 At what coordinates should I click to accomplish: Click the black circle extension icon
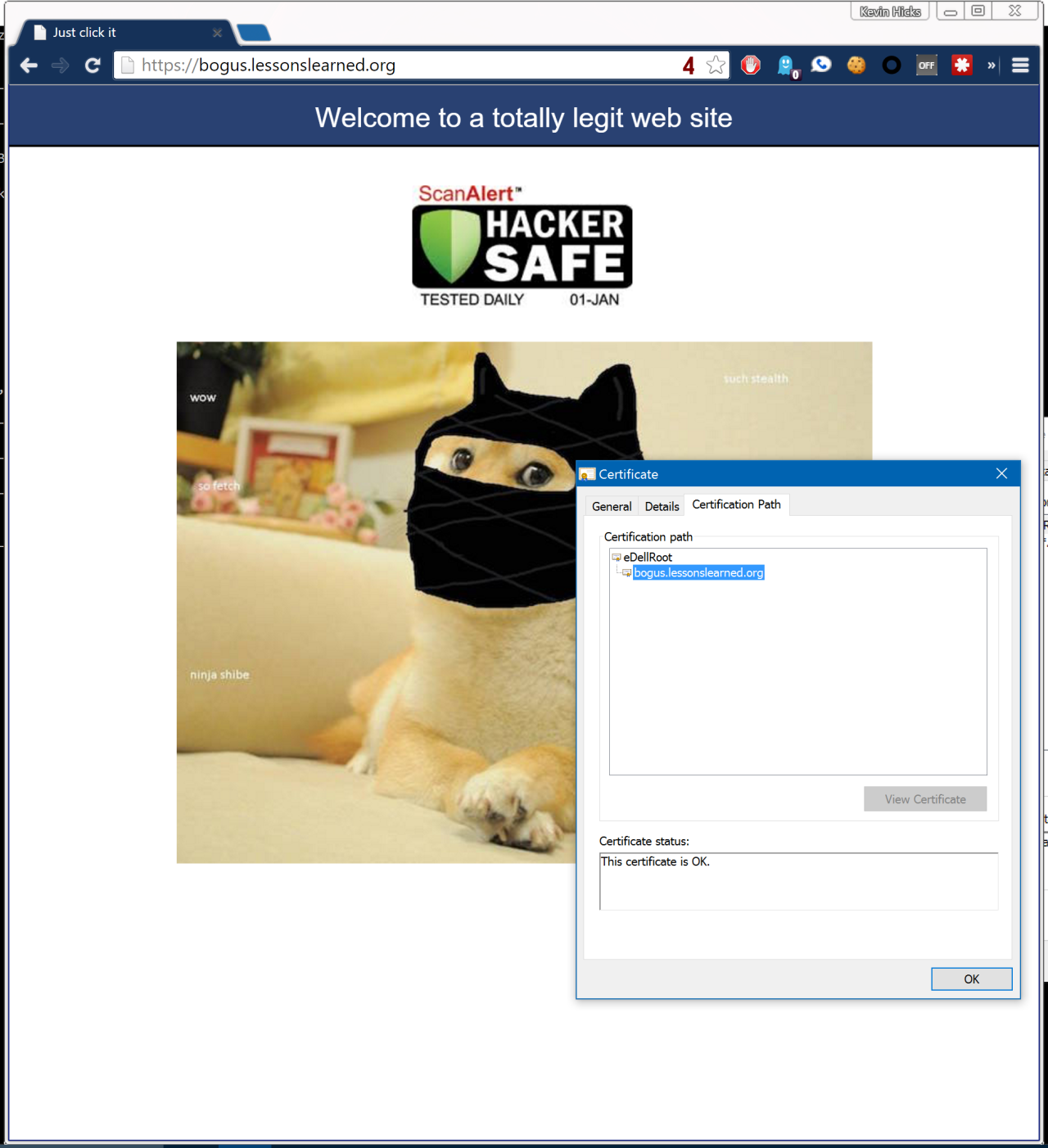tap(892, 66)
